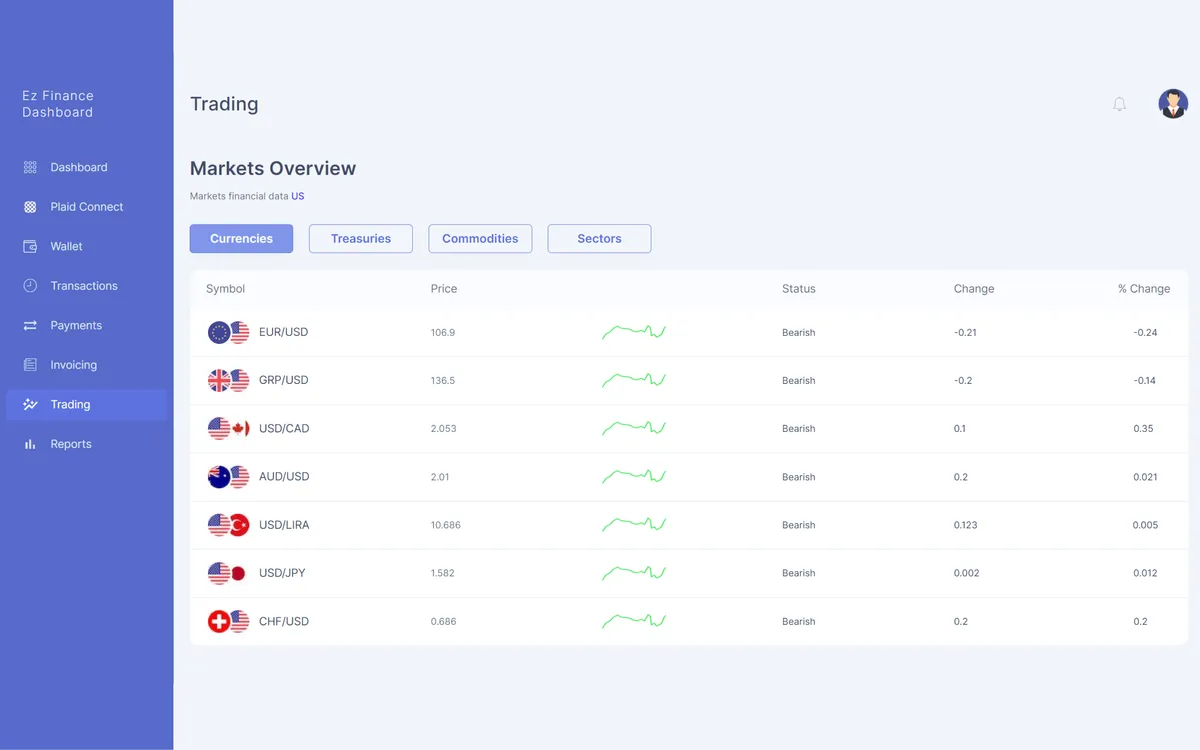
Task: Switch to the Treasuries tab
Action: pyautogui.click(x=361, y=239)
